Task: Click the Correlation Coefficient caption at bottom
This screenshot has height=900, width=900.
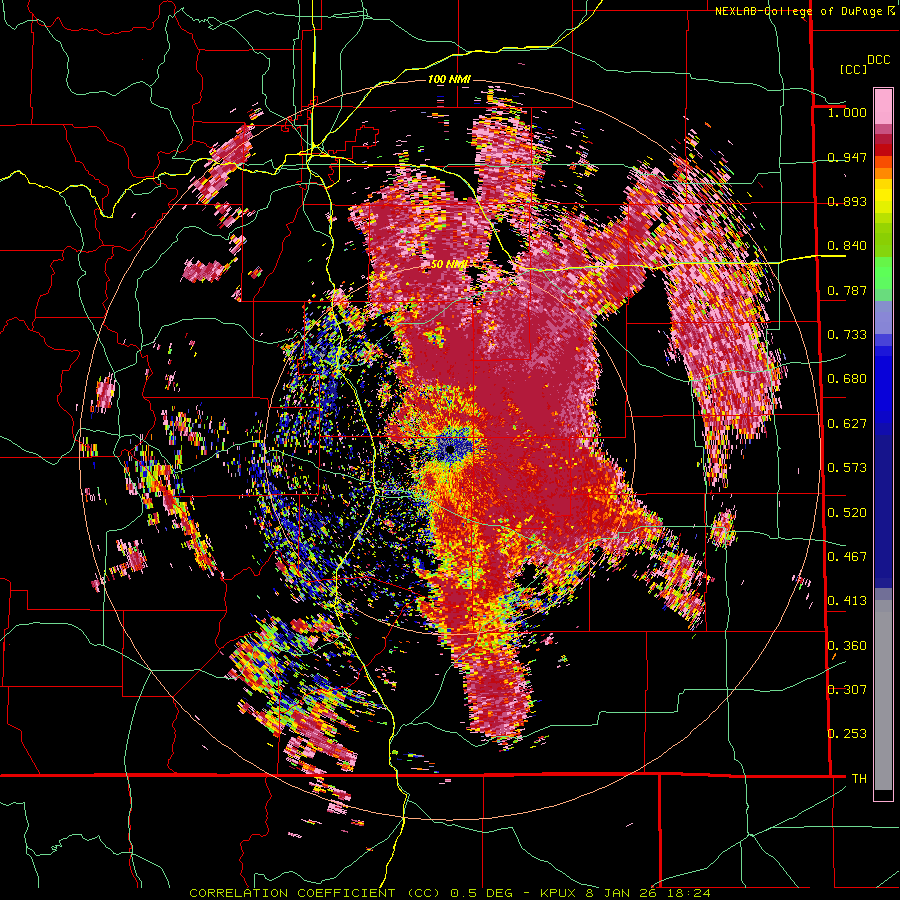Action: point(450,893)
